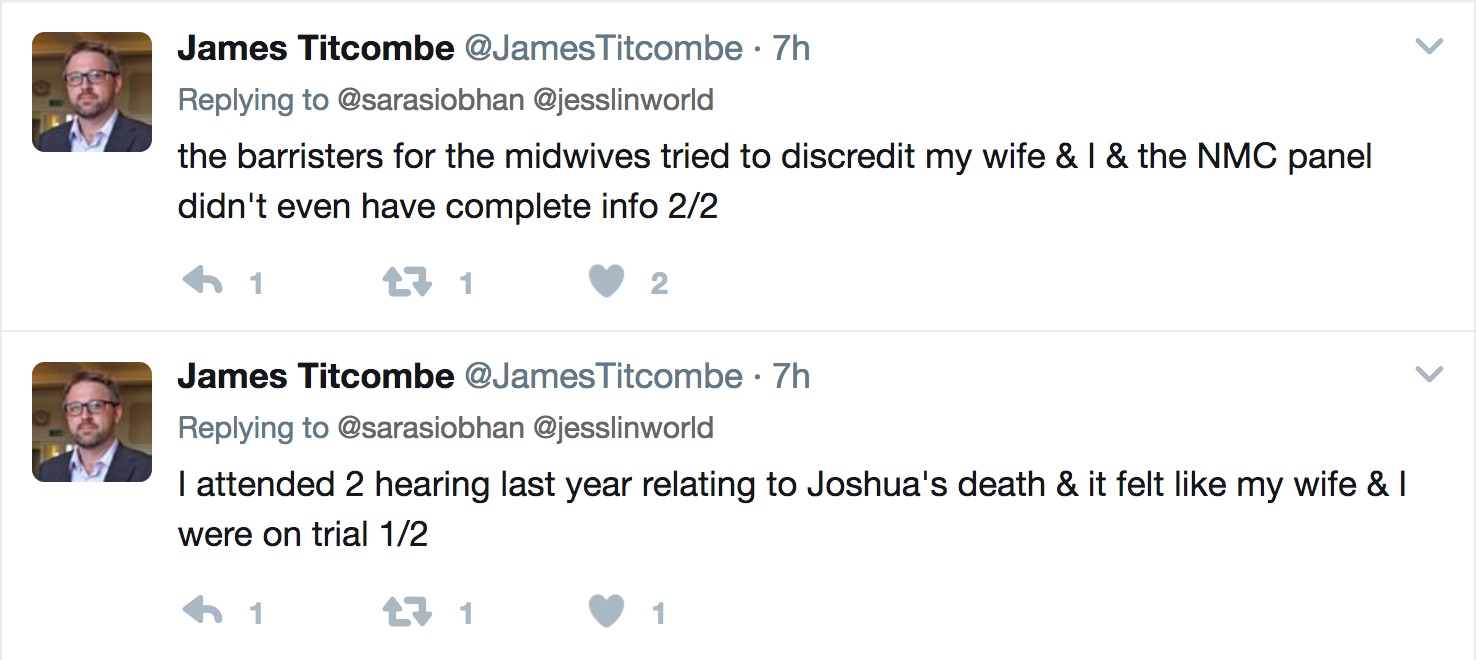Viewport: 1476px width, 660px height.
Task: Open the 7h timestamp on the first tweet
Action: click(791, 48)
